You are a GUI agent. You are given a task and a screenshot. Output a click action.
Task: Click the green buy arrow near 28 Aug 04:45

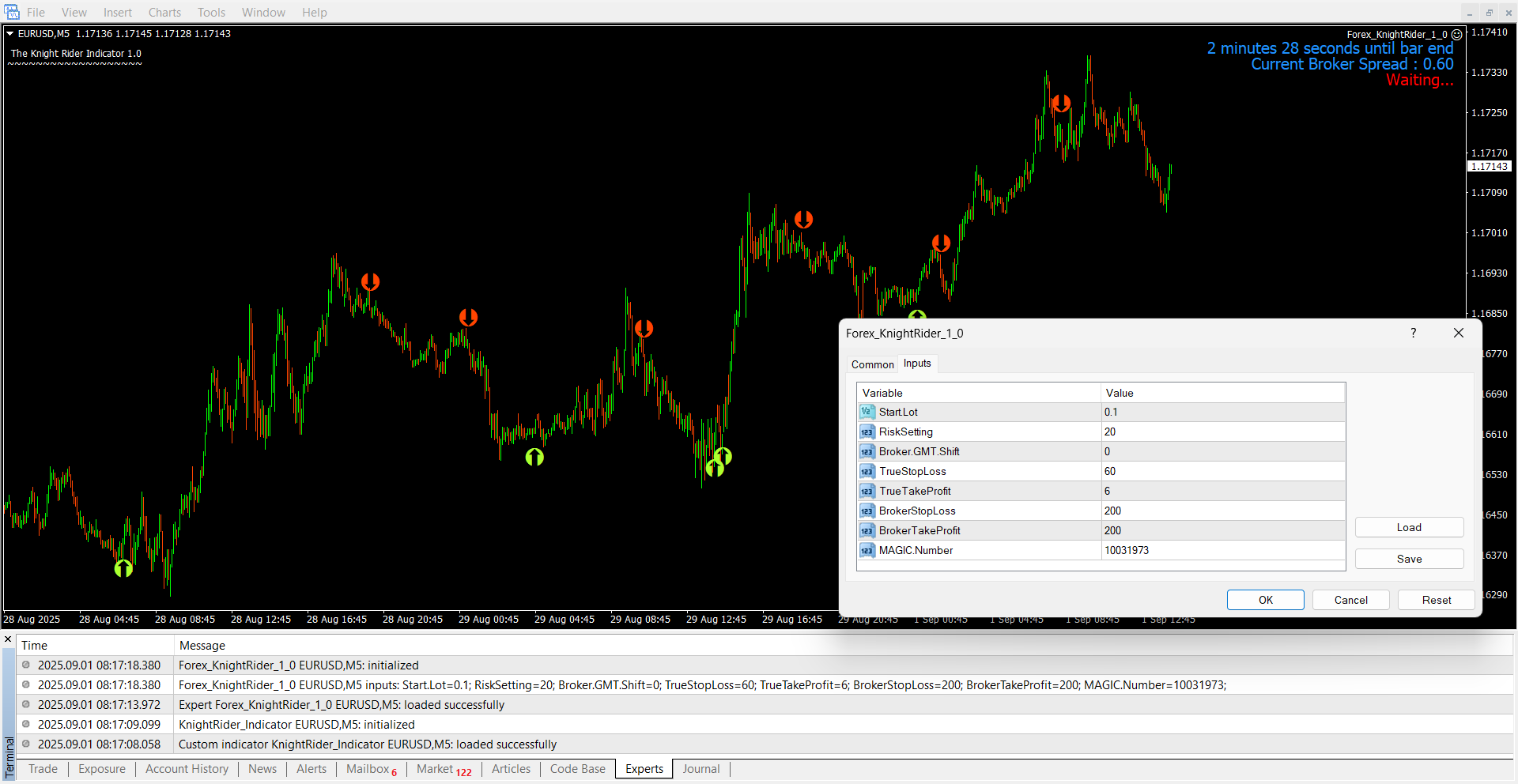coord(123,568)
